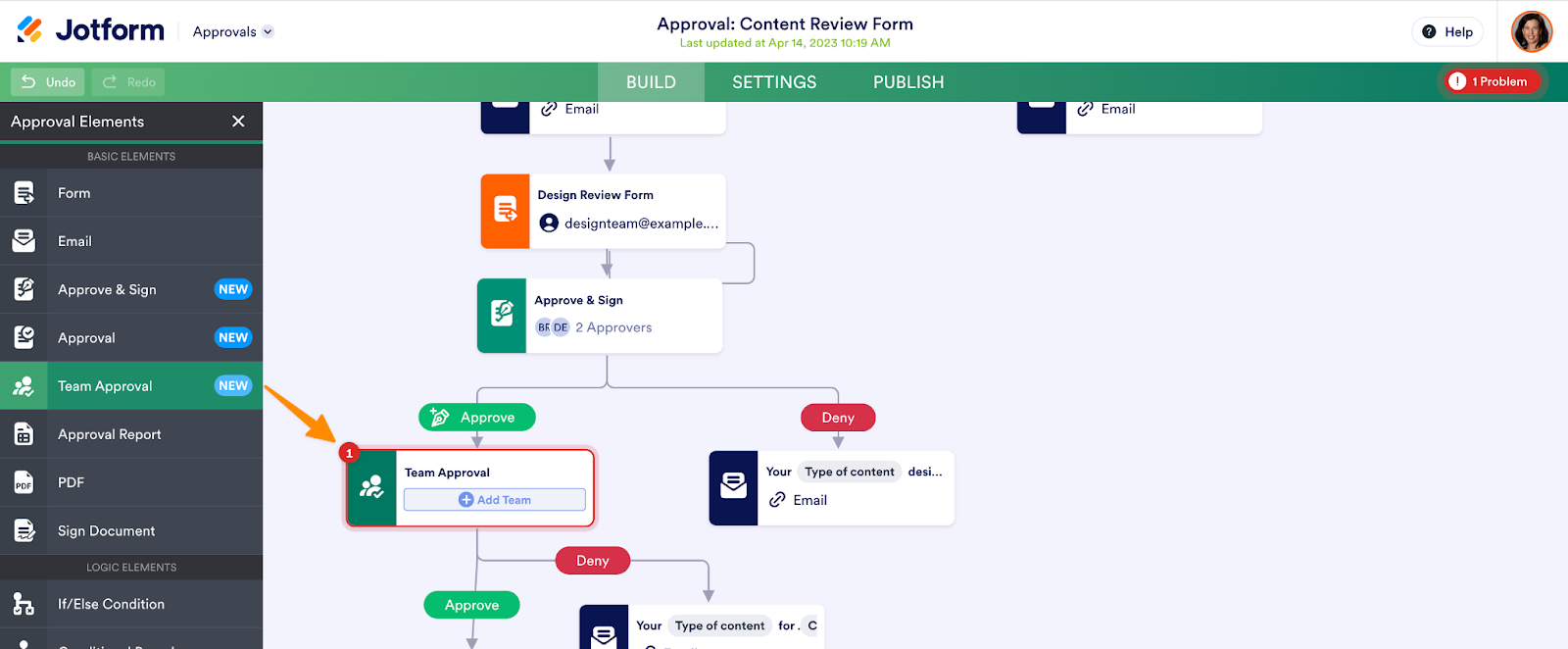
Task: Click the Undo button
Action: point(48,82)
